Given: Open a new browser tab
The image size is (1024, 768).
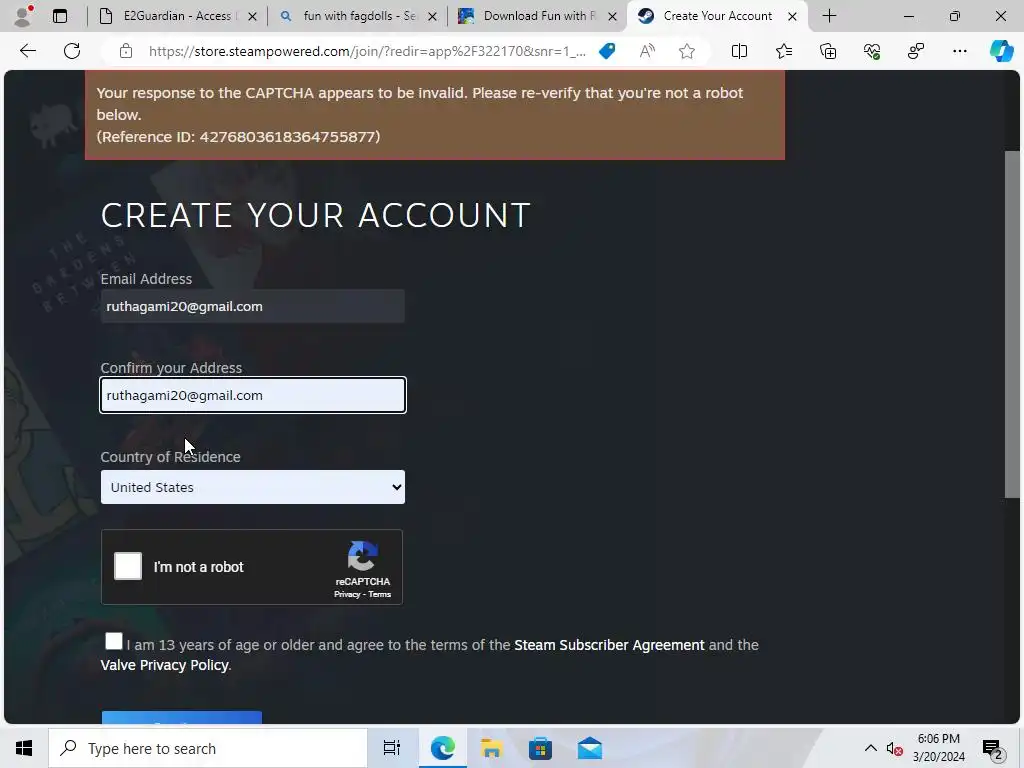Looking at the screenshot, I should tap(829, 16).
